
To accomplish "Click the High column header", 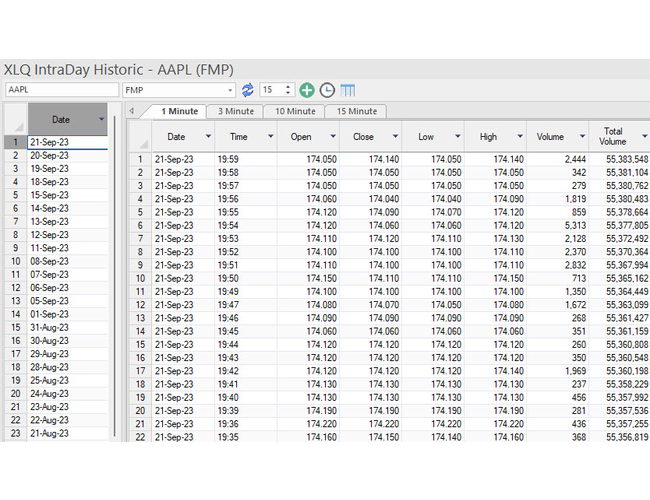I will point(495,136).
